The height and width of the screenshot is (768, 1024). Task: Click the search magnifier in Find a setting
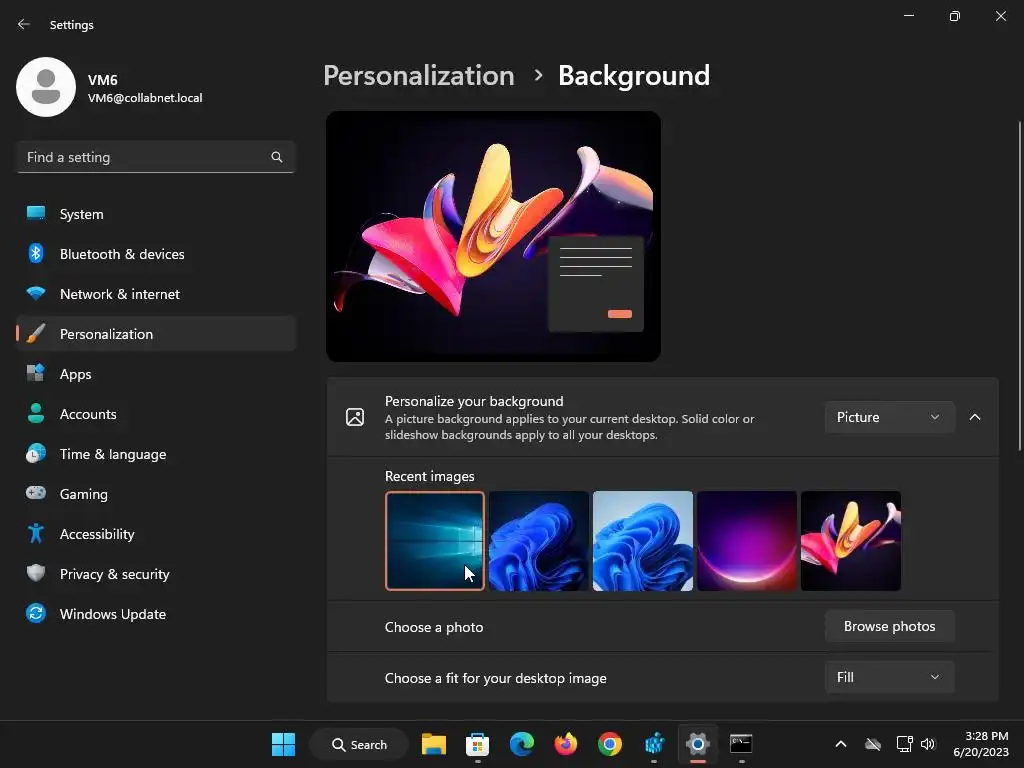coord(277,157)
